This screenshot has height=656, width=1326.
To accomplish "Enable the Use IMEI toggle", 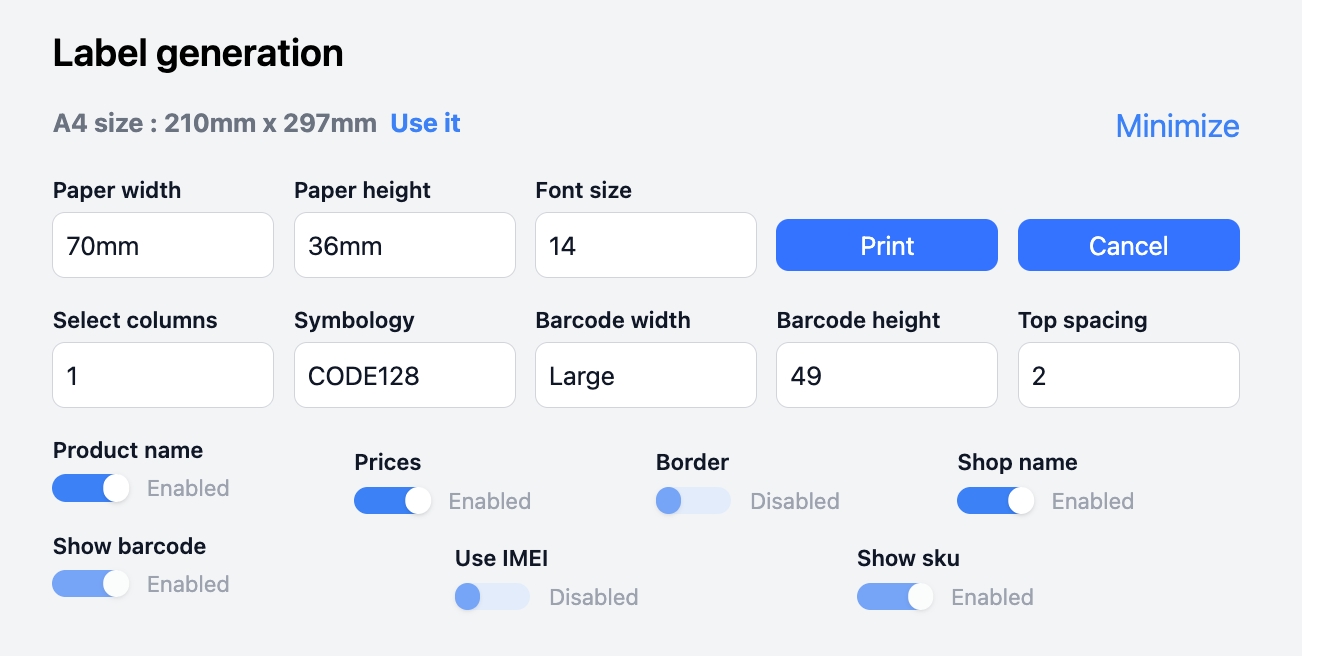I will coord(492,597).
